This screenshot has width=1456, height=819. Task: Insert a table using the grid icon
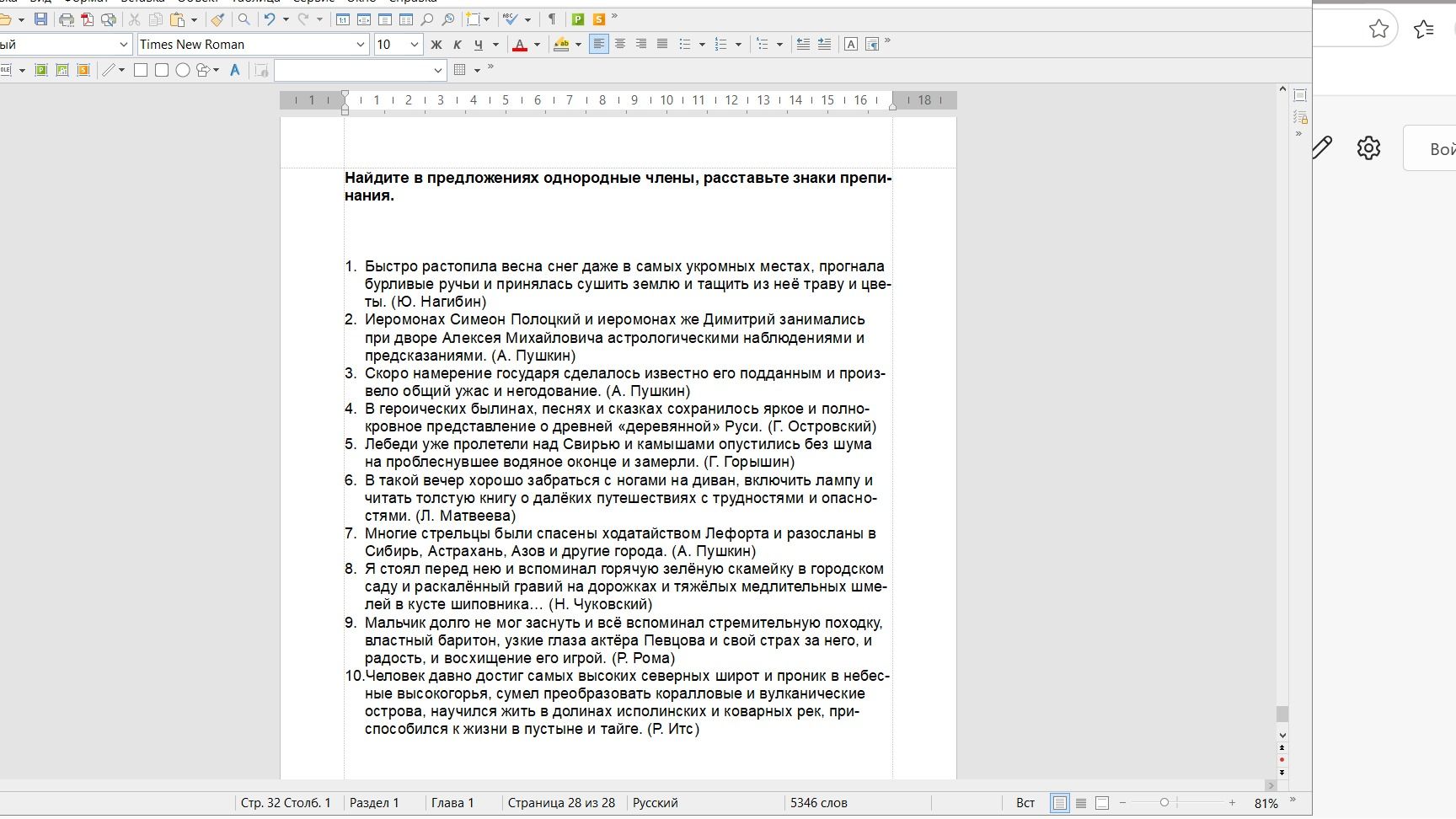point(460,70)
